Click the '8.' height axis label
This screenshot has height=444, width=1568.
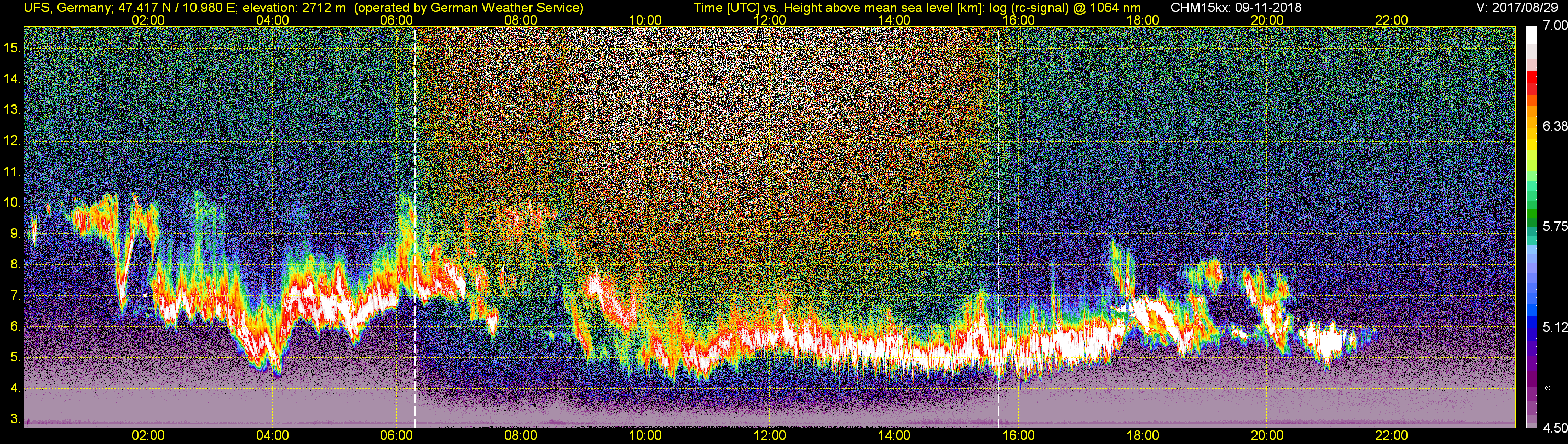pyautogui.click(x=16, y=265)
